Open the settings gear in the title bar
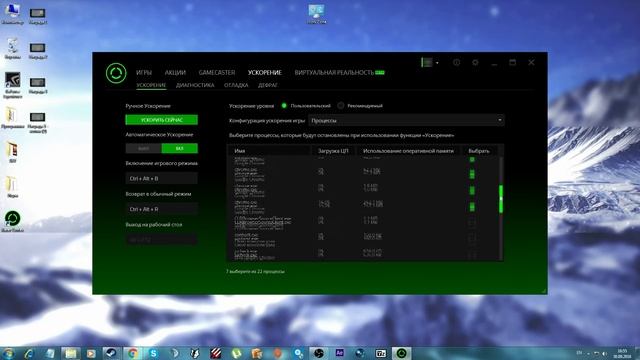Screen dimensions: 640x360 [x=475, y=62]
